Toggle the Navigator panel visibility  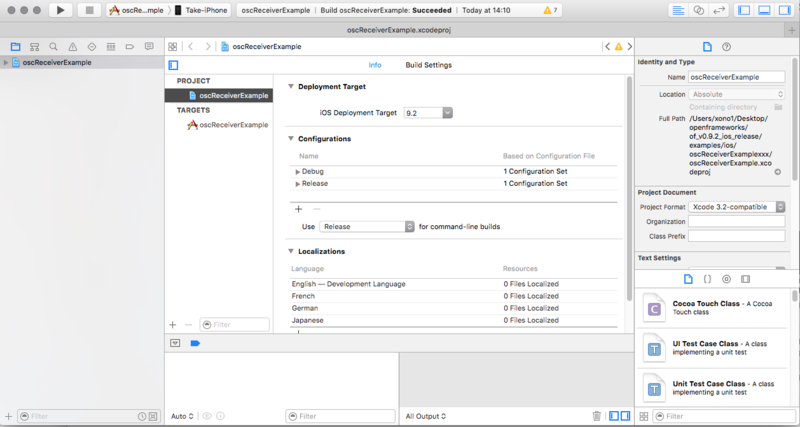coord(744,10)
